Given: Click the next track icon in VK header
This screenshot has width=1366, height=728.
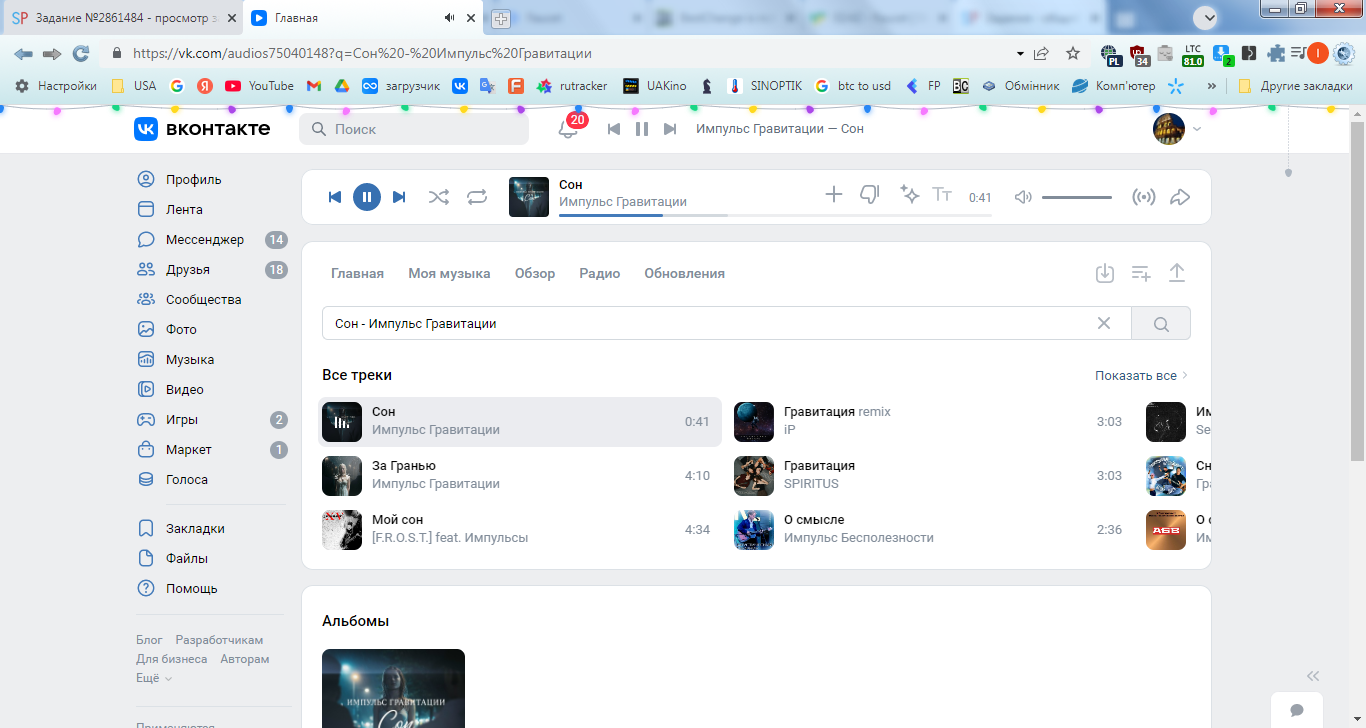Looking at the screenshot, I should click(670, 129).
